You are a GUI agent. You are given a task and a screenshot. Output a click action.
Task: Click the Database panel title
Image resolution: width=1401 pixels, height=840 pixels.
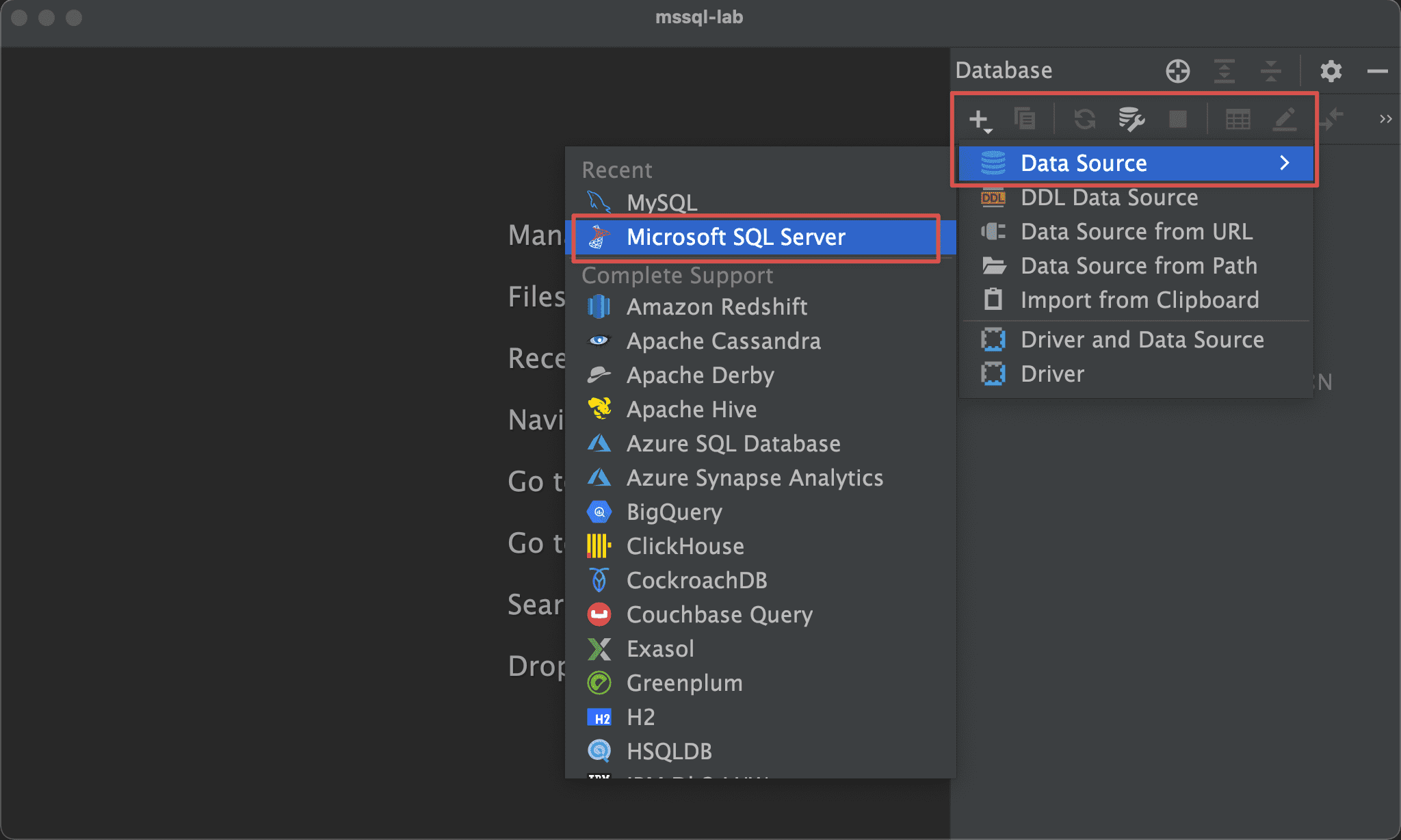[x=1004, y=70]
